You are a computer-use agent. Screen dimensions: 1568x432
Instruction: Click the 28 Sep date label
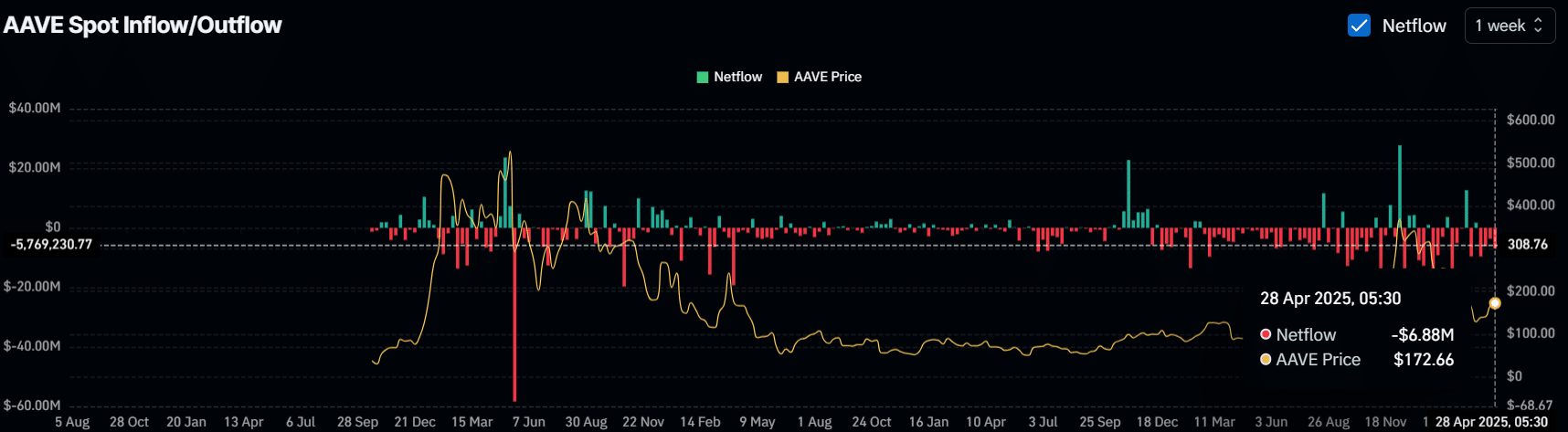click(x=357, y=422)
